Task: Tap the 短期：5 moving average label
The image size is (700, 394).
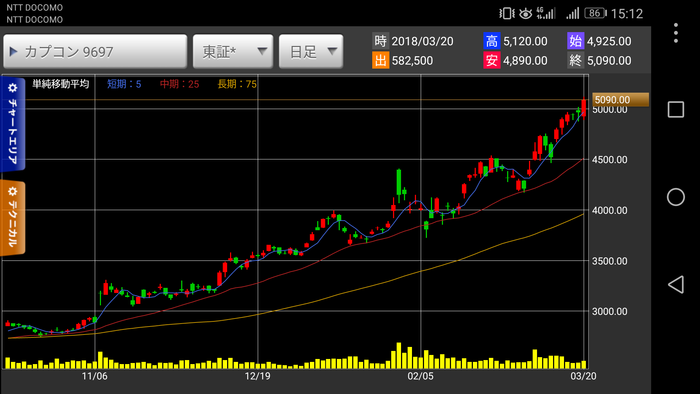Action: (124, 84)
